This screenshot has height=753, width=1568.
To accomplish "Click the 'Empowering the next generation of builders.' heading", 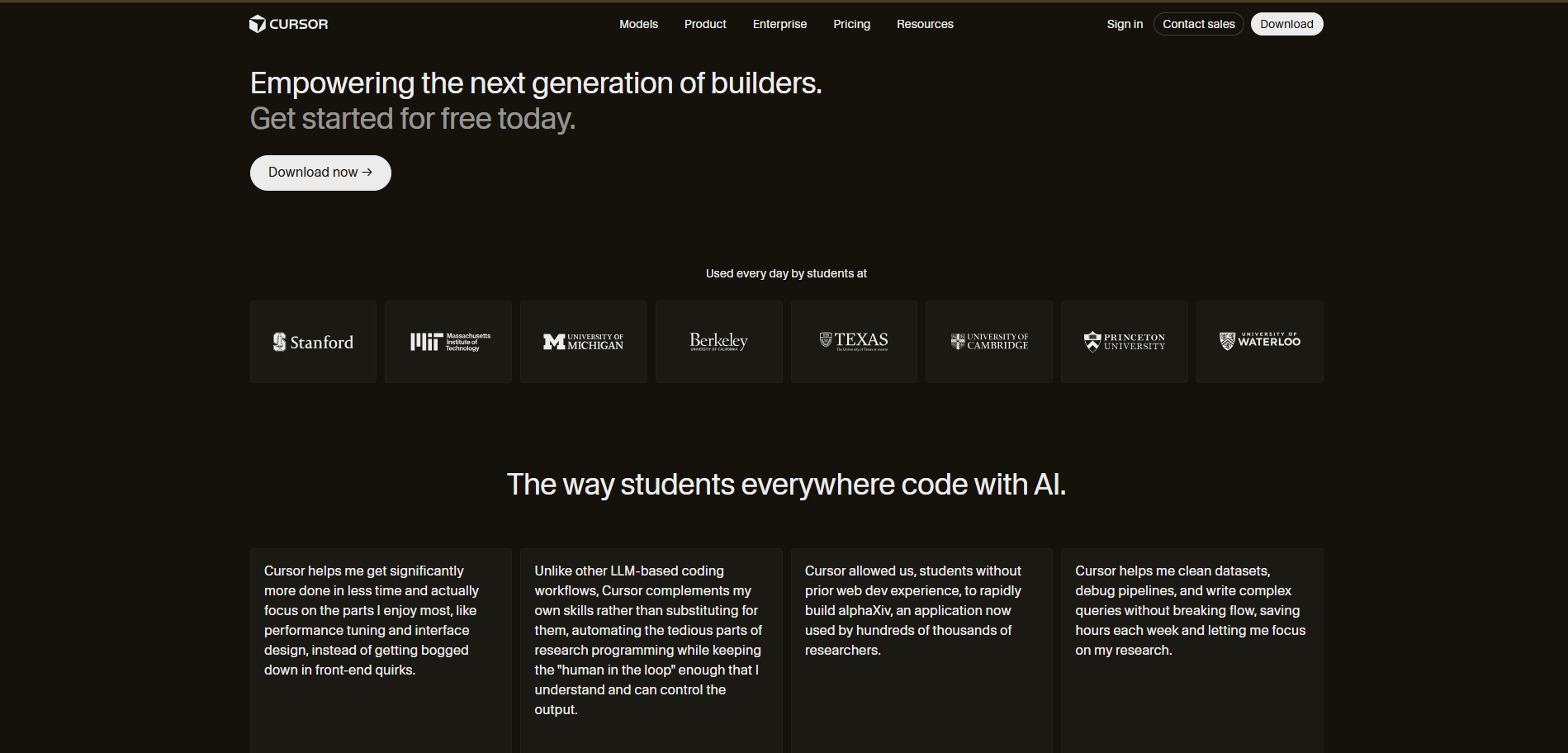I will (536, 83).
